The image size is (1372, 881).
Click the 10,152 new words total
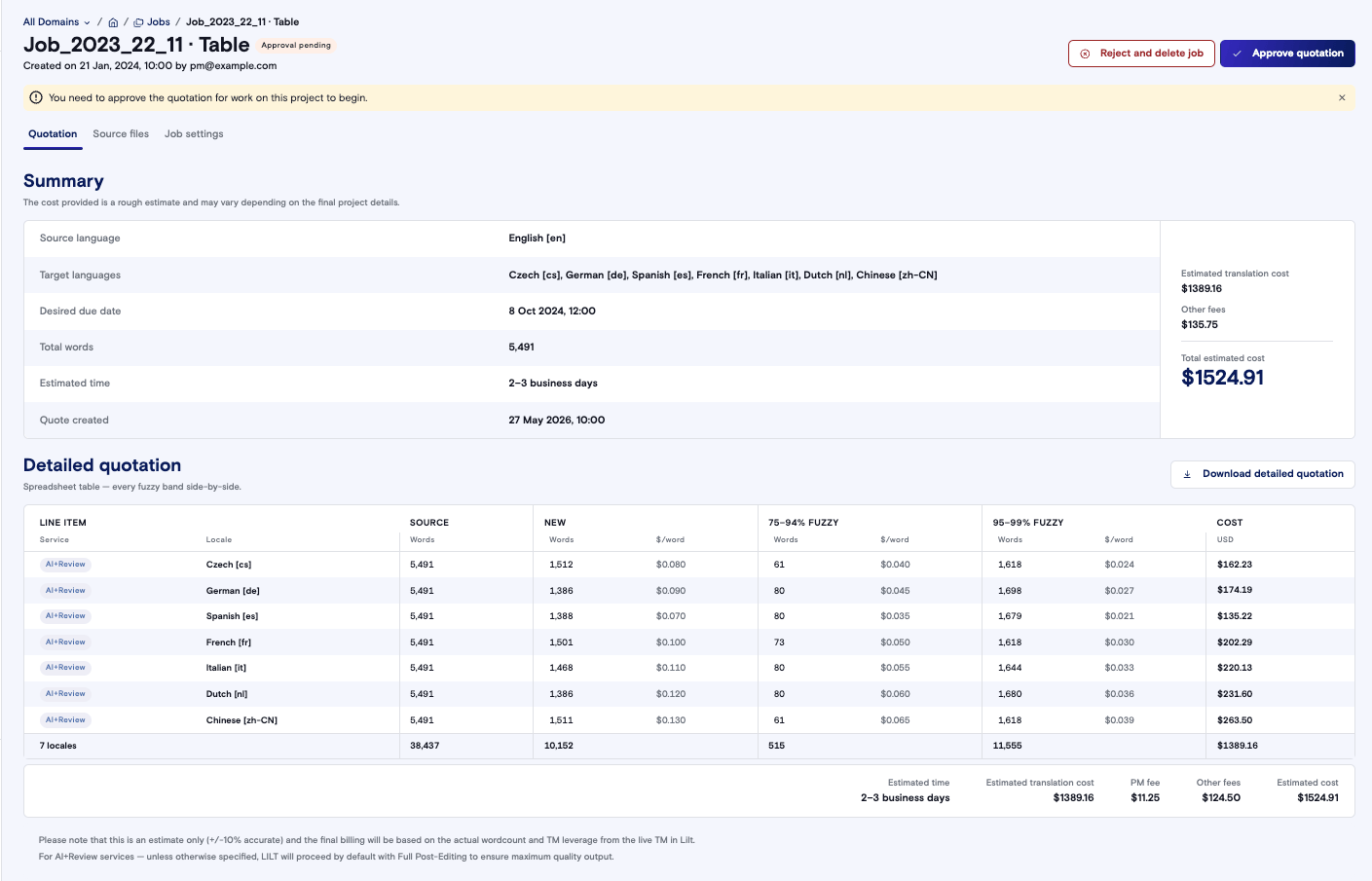click(559, 746)
